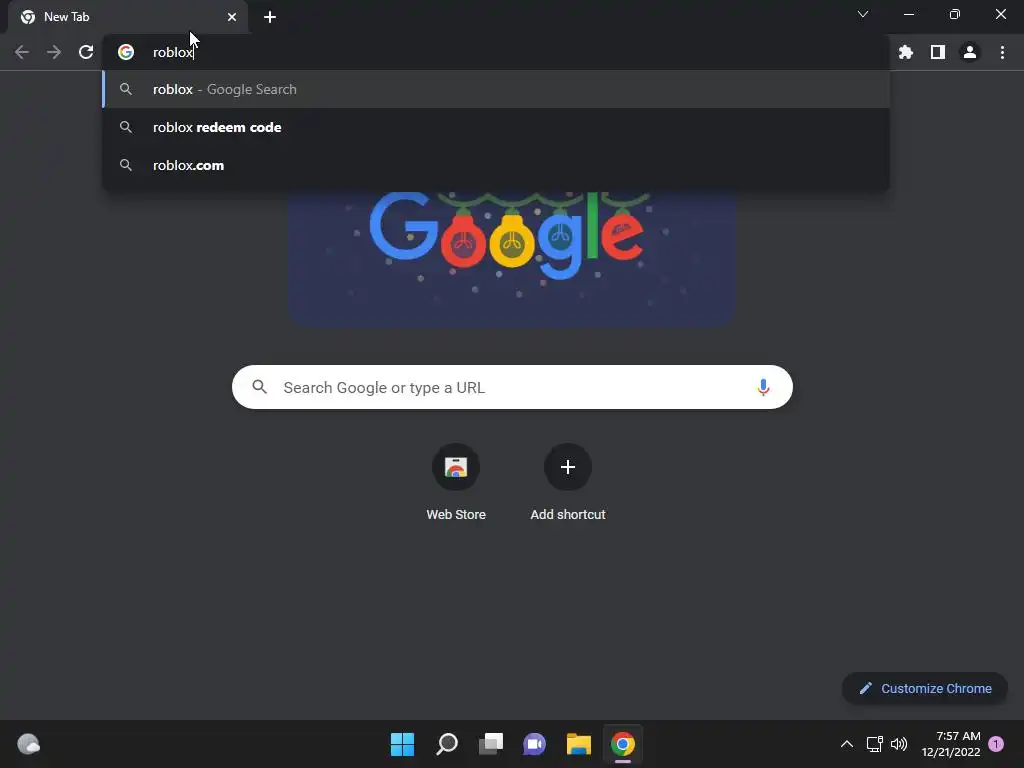This screenshot has height=768, width=1024.
Task: Open the Chat app on the taskbar
Action: coord(534,744)
